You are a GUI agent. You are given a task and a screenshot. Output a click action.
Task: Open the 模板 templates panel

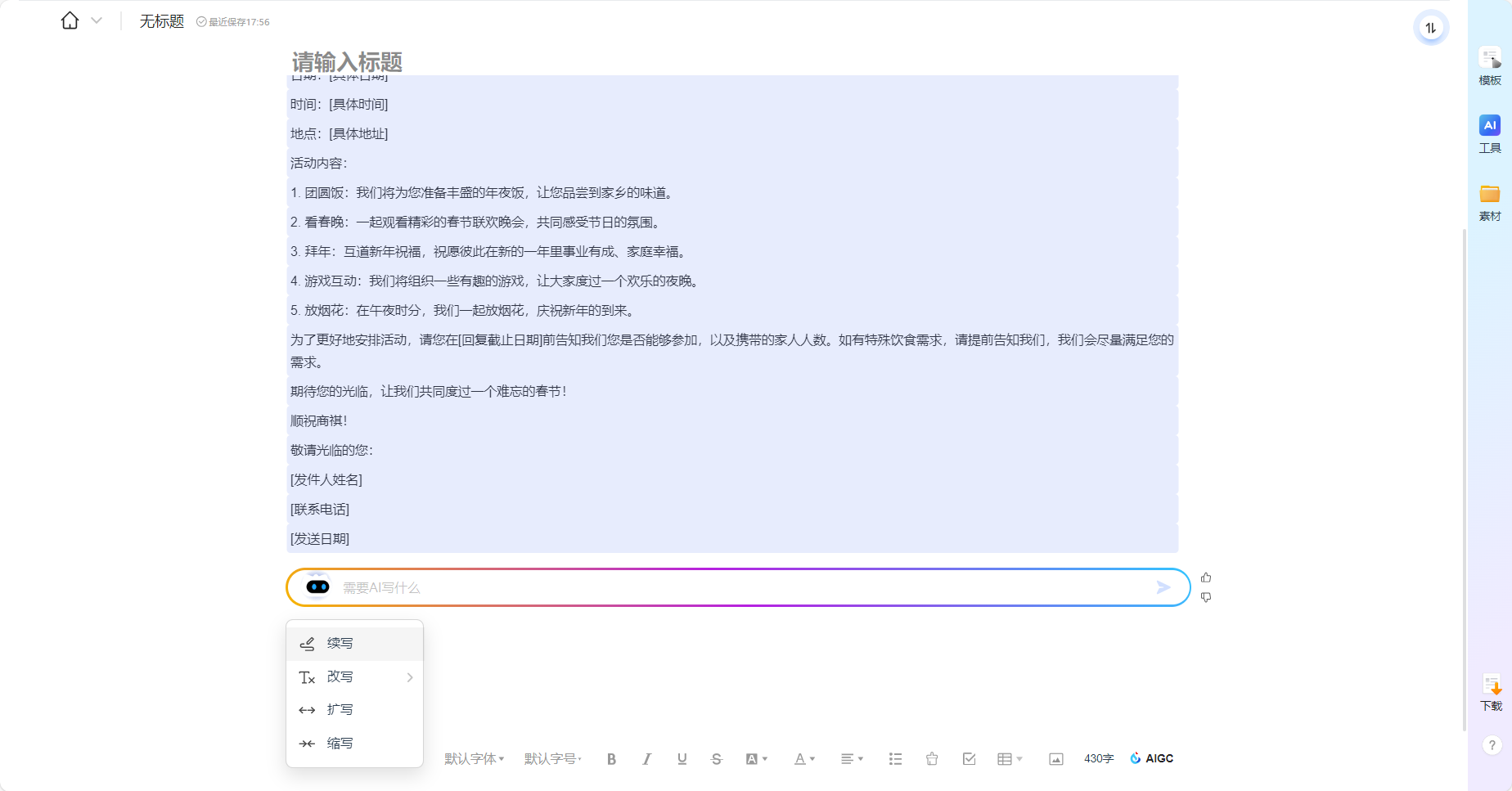pyautogui.click(x=1489, y=65)
